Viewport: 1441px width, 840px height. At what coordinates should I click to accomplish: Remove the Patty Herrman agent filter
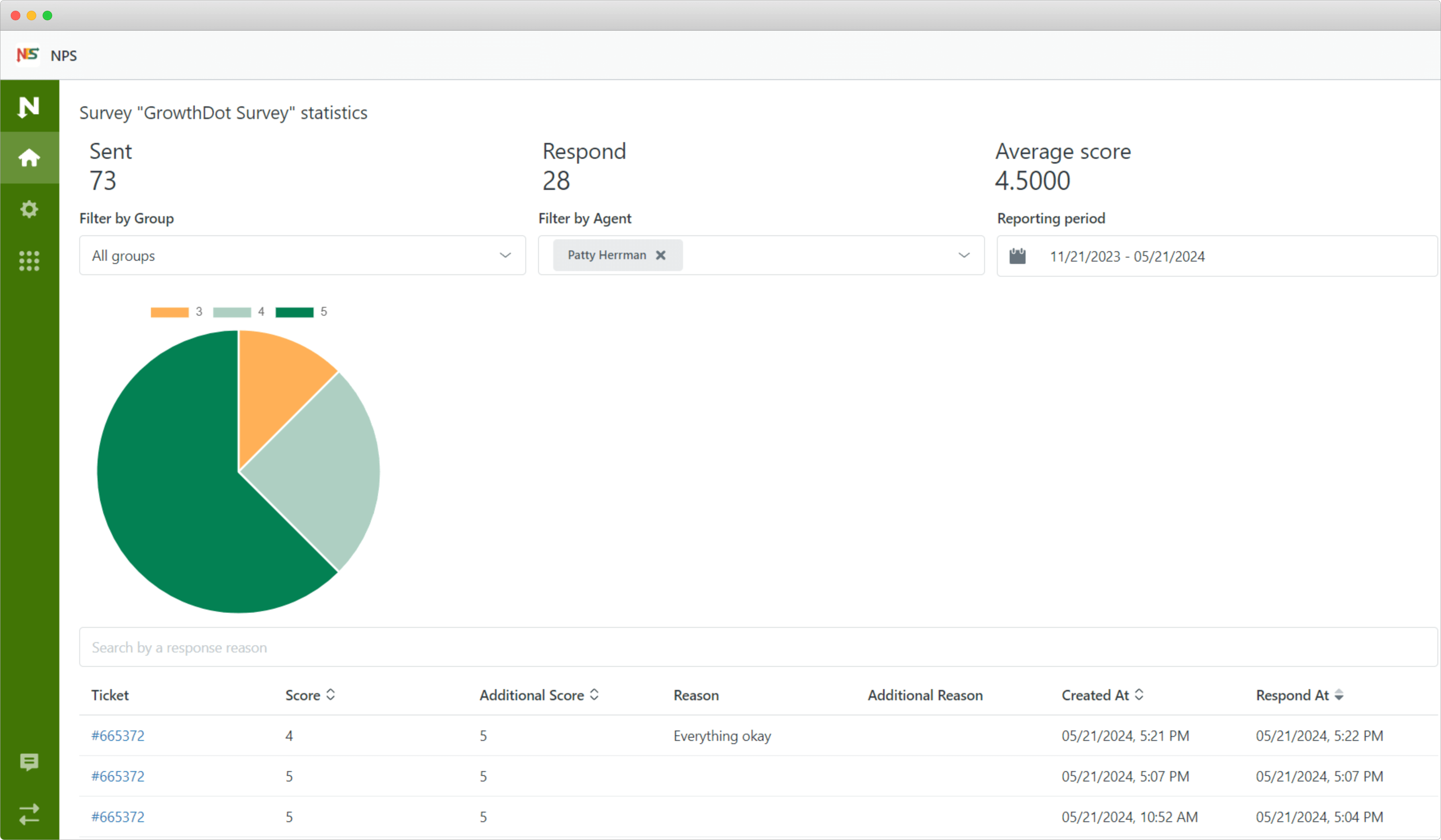661,256
